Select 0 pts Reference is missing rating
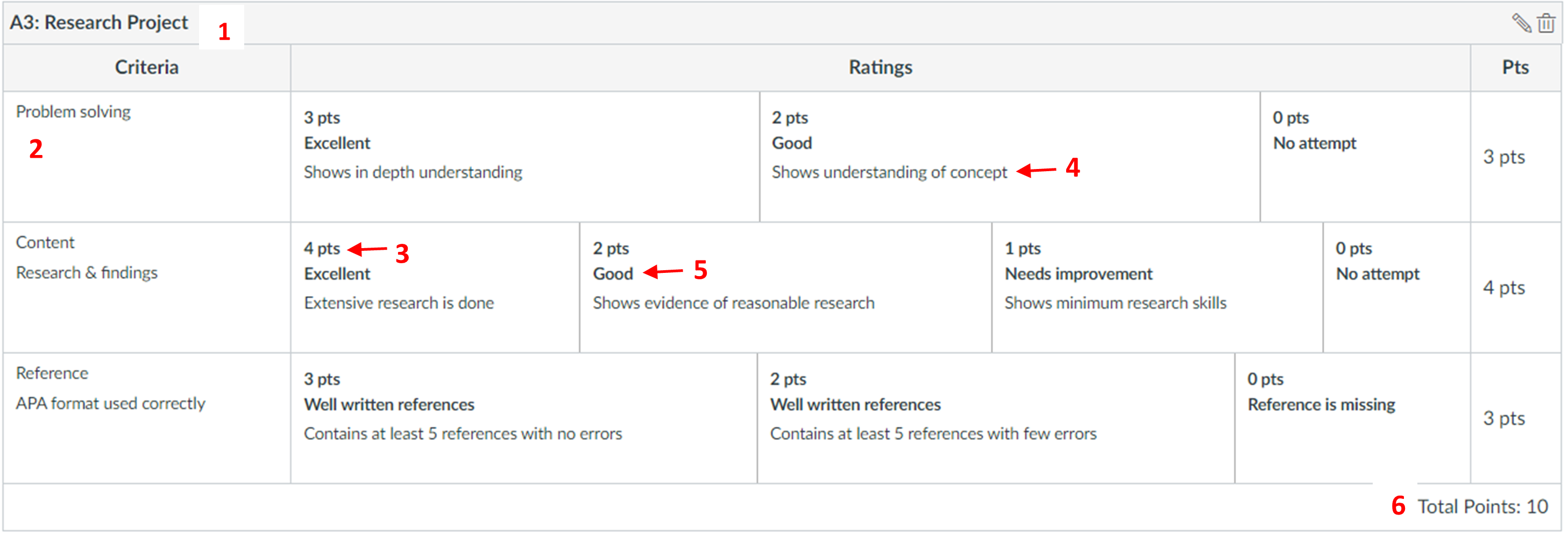The height and width of the screenshot is (535, 1568). click(x=1352, y=418)
